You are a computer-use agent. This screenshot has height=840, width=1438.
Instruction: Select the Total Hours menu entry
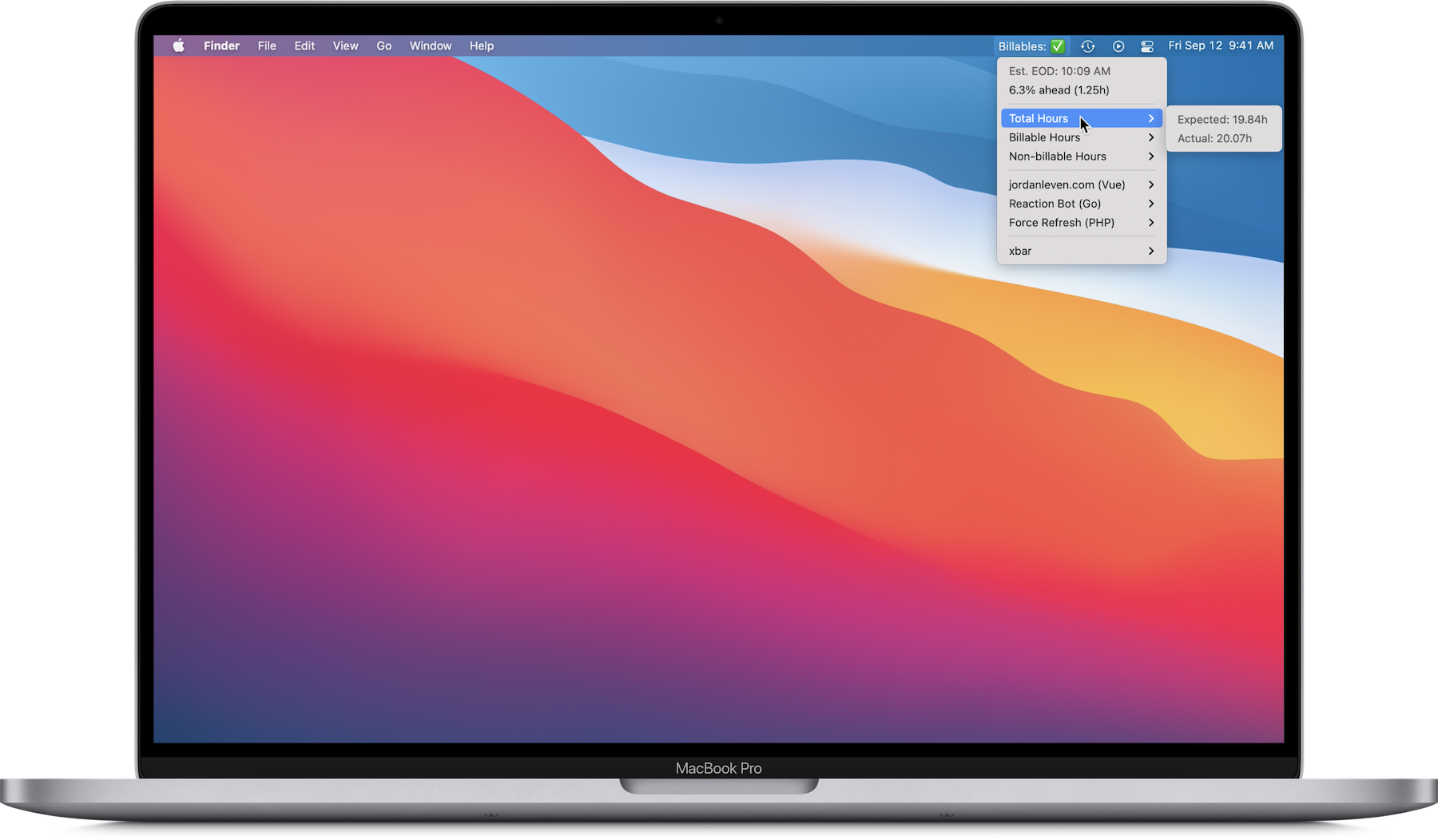(x=1039, y=118)
